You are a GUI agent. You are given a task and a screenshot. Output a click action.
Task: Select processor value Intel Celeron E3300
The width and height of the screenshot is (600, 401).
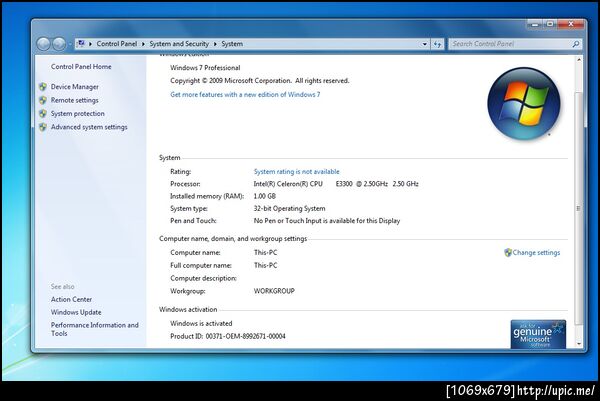pyautogui.click(x=336, y=184)
